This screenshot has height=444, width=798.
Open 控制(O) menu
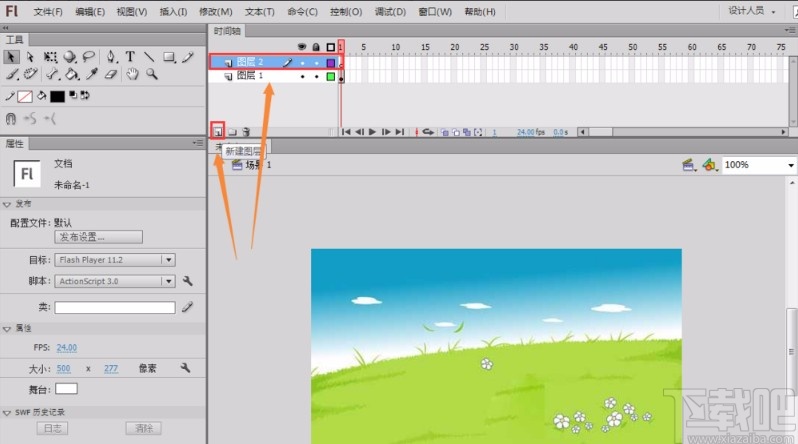pyautogui.click(x=346, y=11)
